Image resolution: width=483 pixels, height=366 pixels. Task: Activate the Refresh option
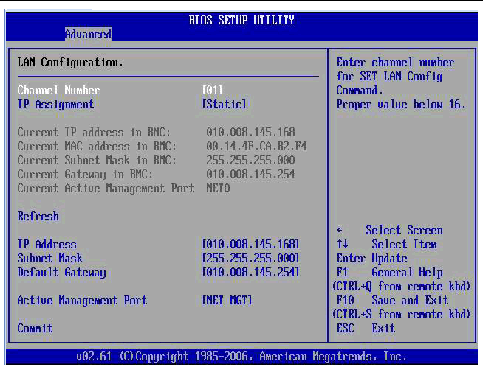[x=38, y=216]
